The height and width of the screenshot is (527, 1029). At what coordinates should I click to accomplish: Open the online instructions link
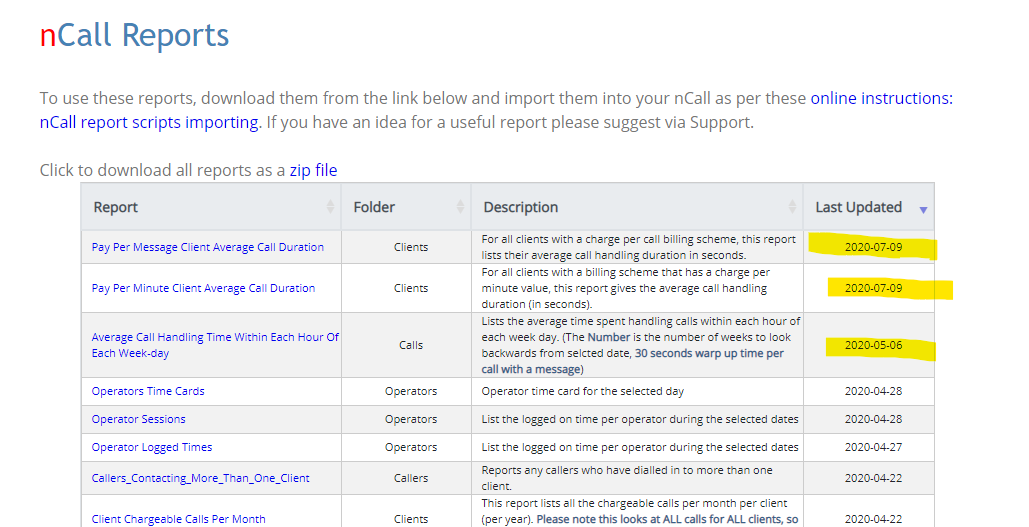(x=881, y=98)
